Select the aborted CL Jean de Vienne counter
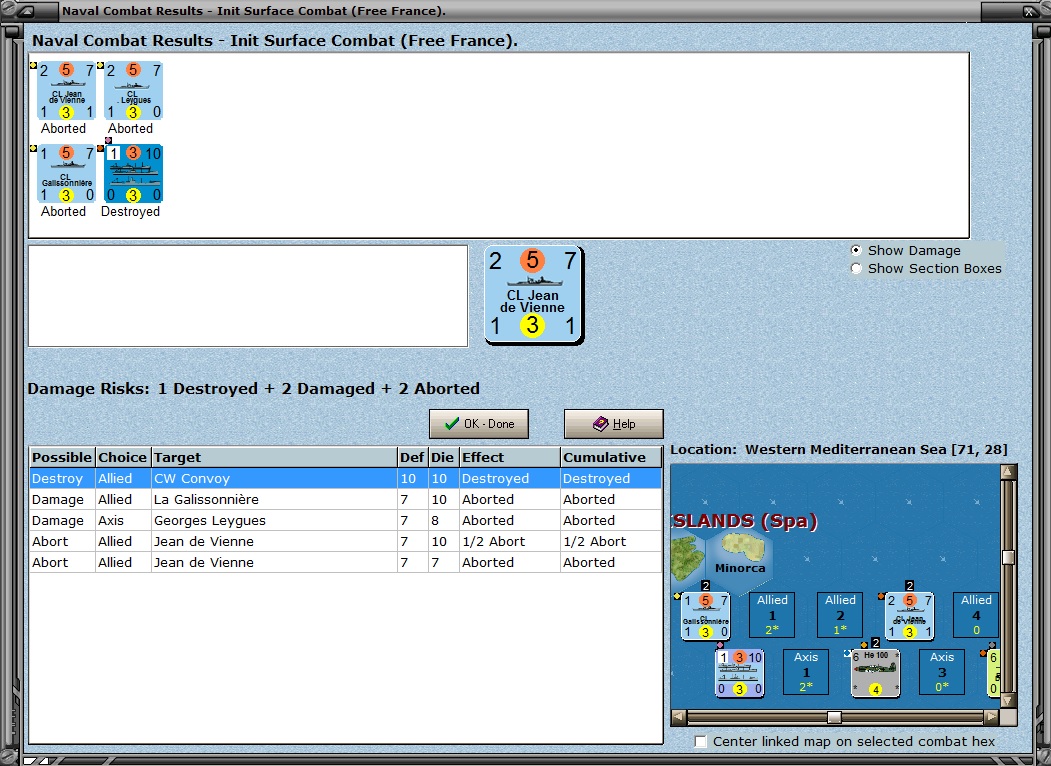Image resolution: width=1051 pixels, height=766 pixels. [66, 90]
